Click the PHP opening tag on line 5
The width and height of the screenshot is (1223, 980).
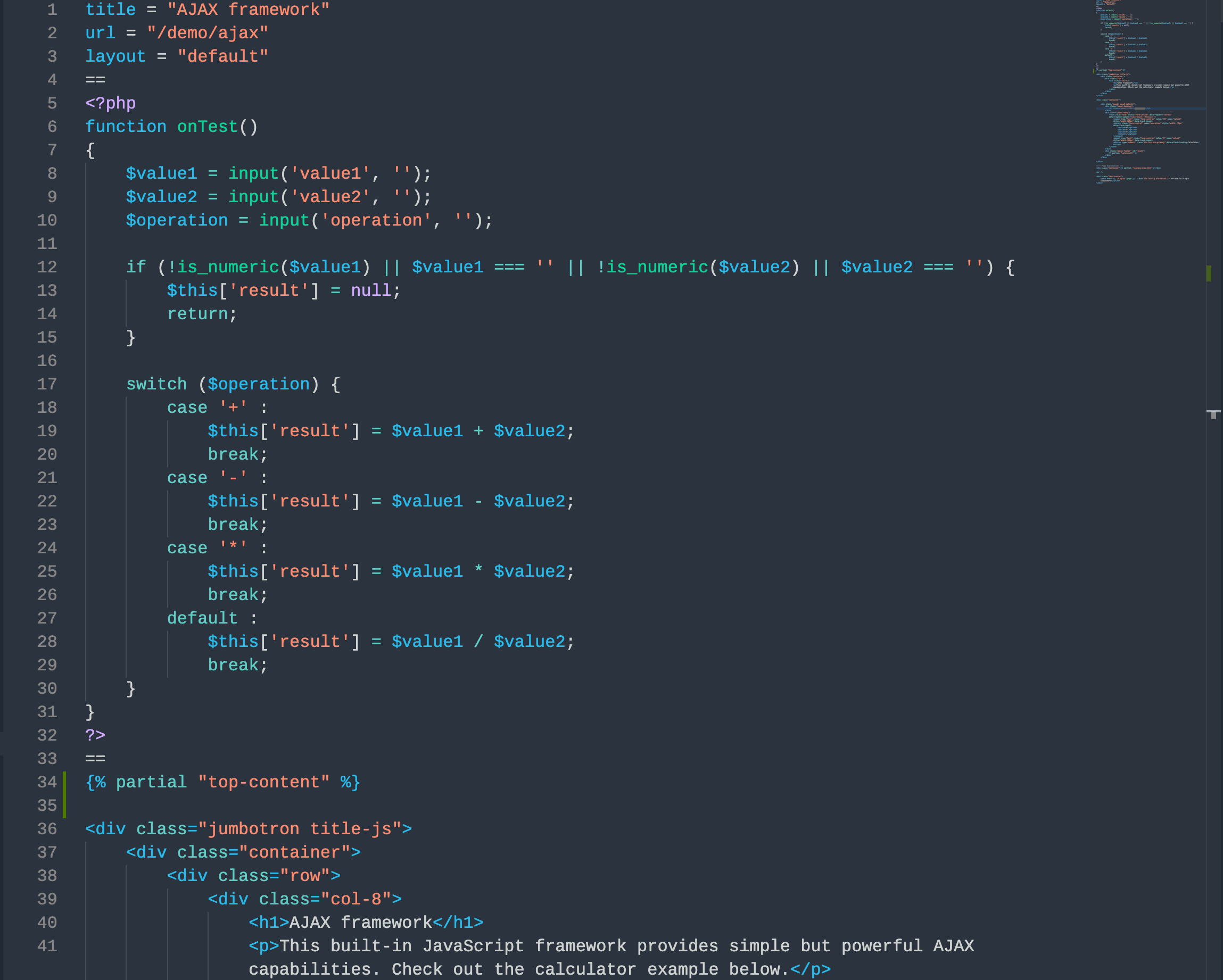(109, 103)
